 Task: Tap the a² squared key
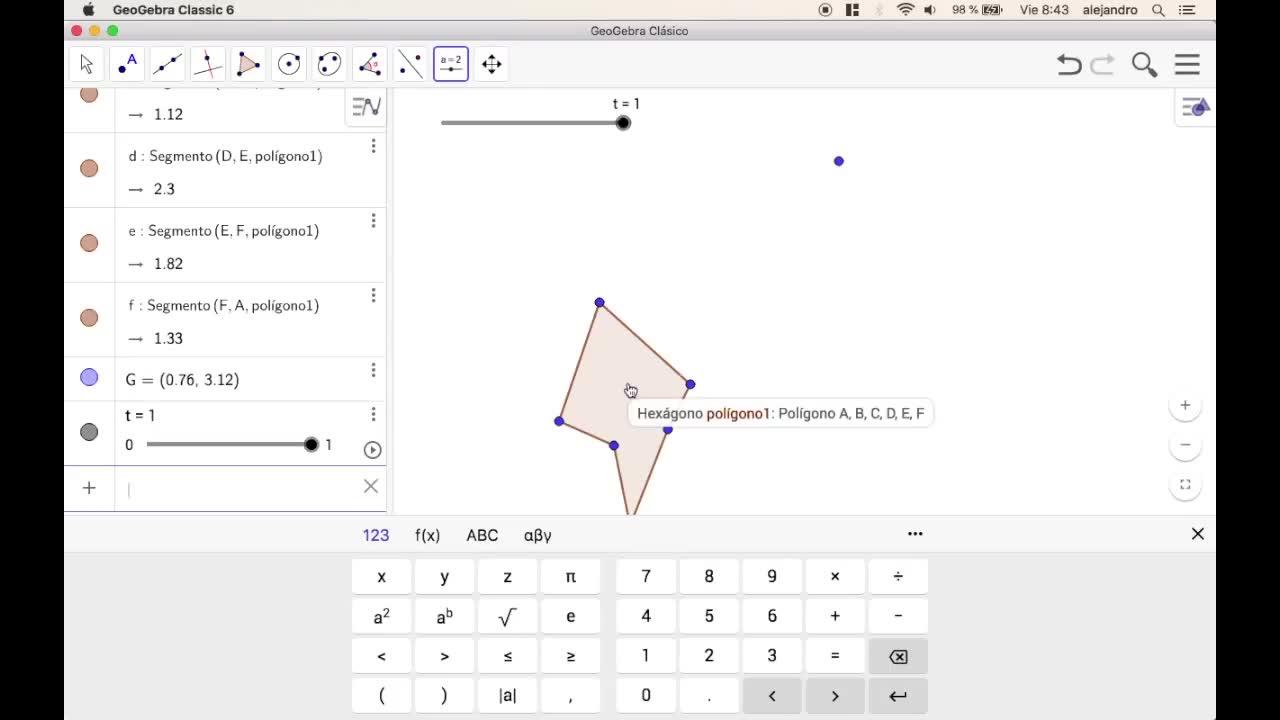click(x=381, y=616)
